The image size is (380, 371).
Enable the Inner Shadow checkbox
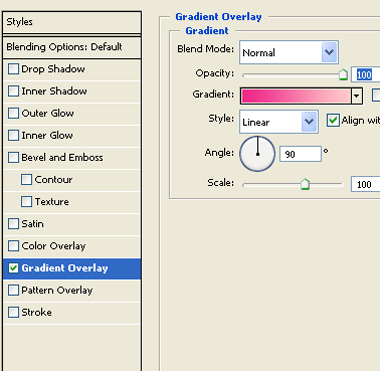pyautogui.click(x=13, y=91)
